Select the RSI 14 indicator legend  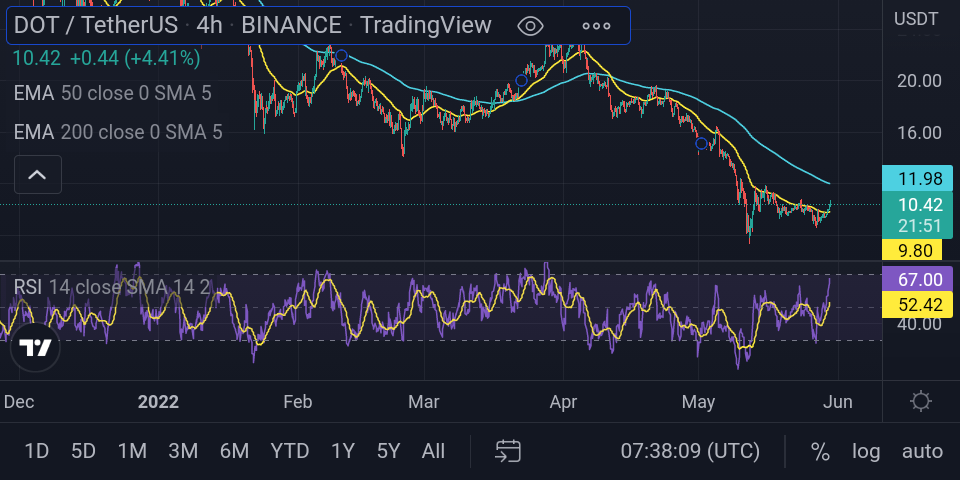(112, 287)
